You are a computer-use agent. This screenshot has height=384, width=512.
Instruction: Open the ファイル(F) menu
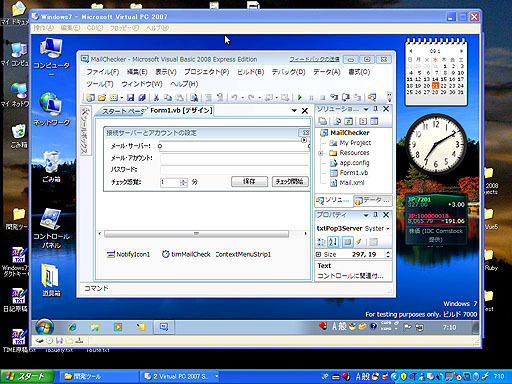coord(103,72)
